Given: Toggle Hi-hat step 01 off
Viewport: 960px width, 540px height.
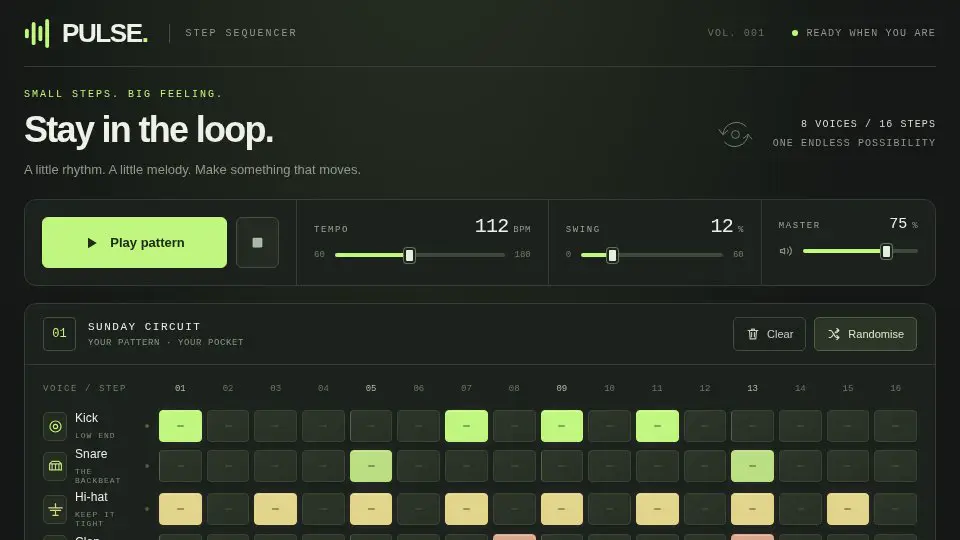Looking at the screenshot, I should pos(180,509).
